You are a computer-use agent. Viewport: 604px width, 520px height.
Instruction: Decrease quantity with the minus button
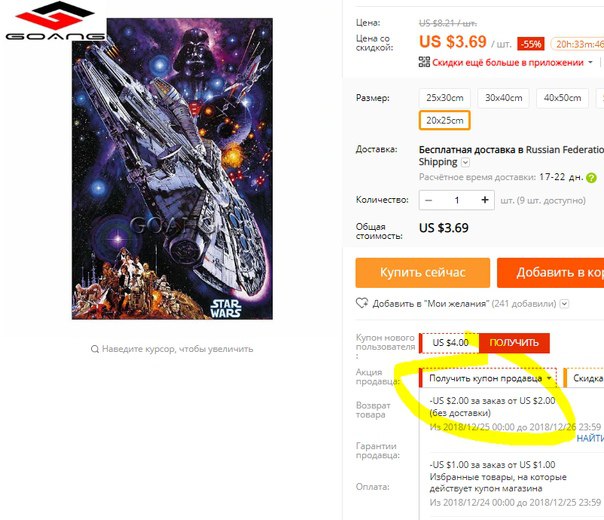(428, 200)
